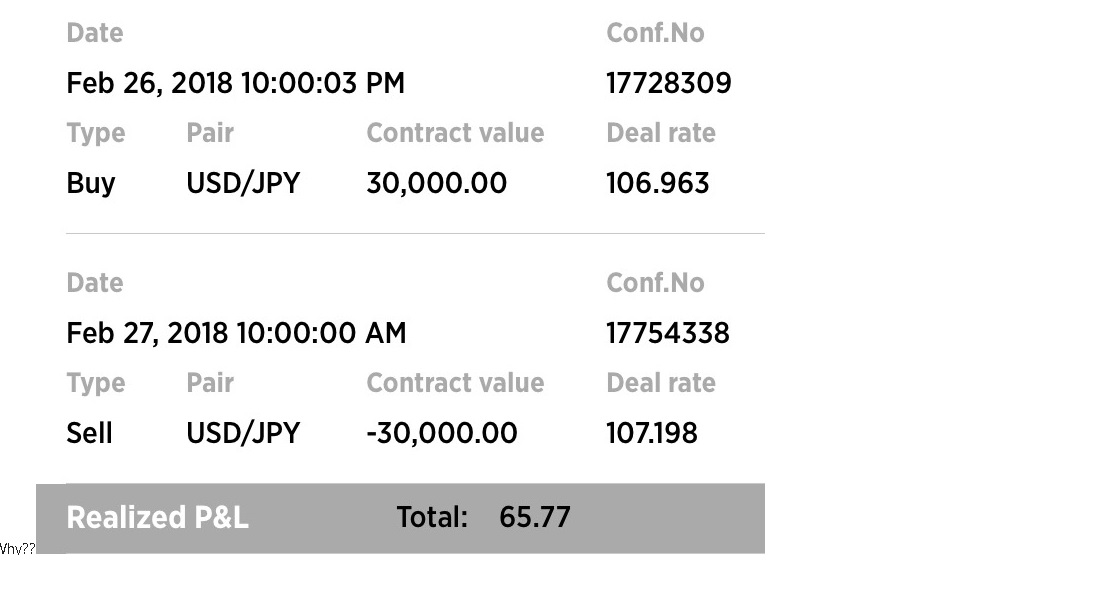The image size is (1107, 603).
Task: Click the Total: label in gray bar
Action: [x=432, y=517]
